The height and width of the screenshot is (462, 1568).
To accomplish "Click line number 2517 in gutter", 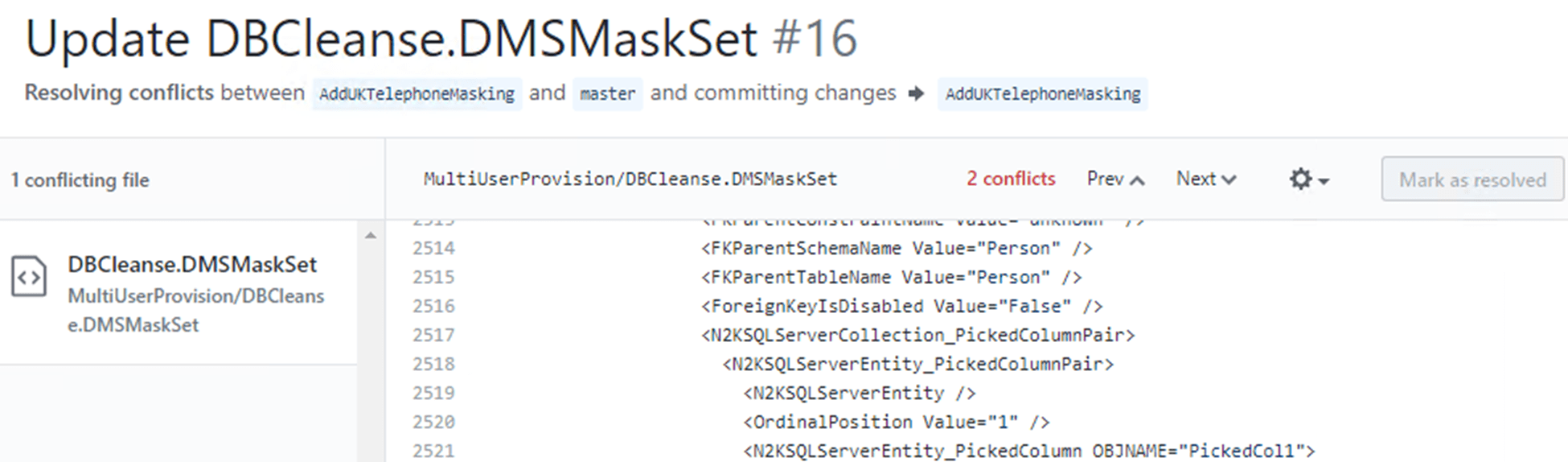I will coord(433,335).
